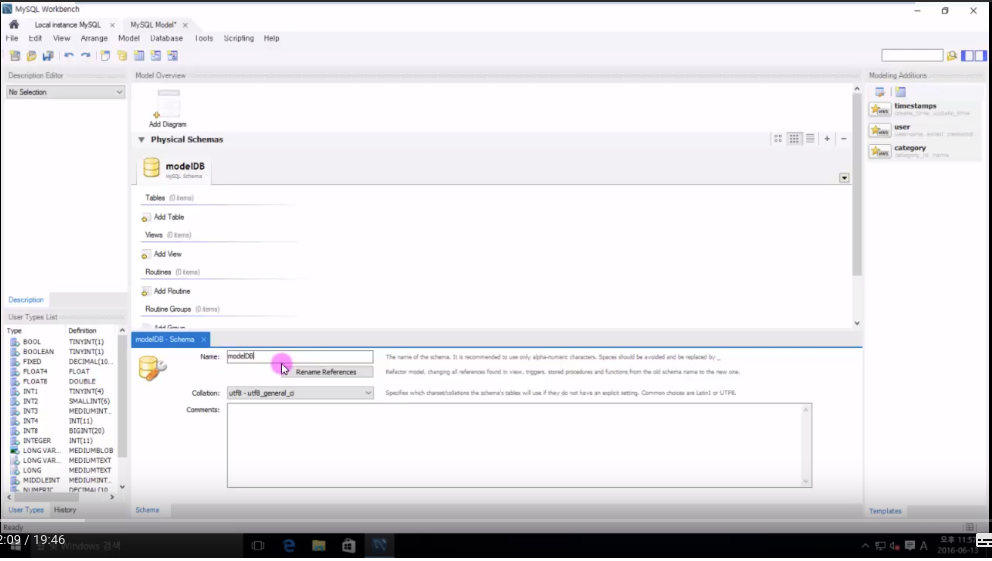The height and width of the screenshot is (561, 992).
Task: Add a new routine from the toolbar
Action: [173, 56]
